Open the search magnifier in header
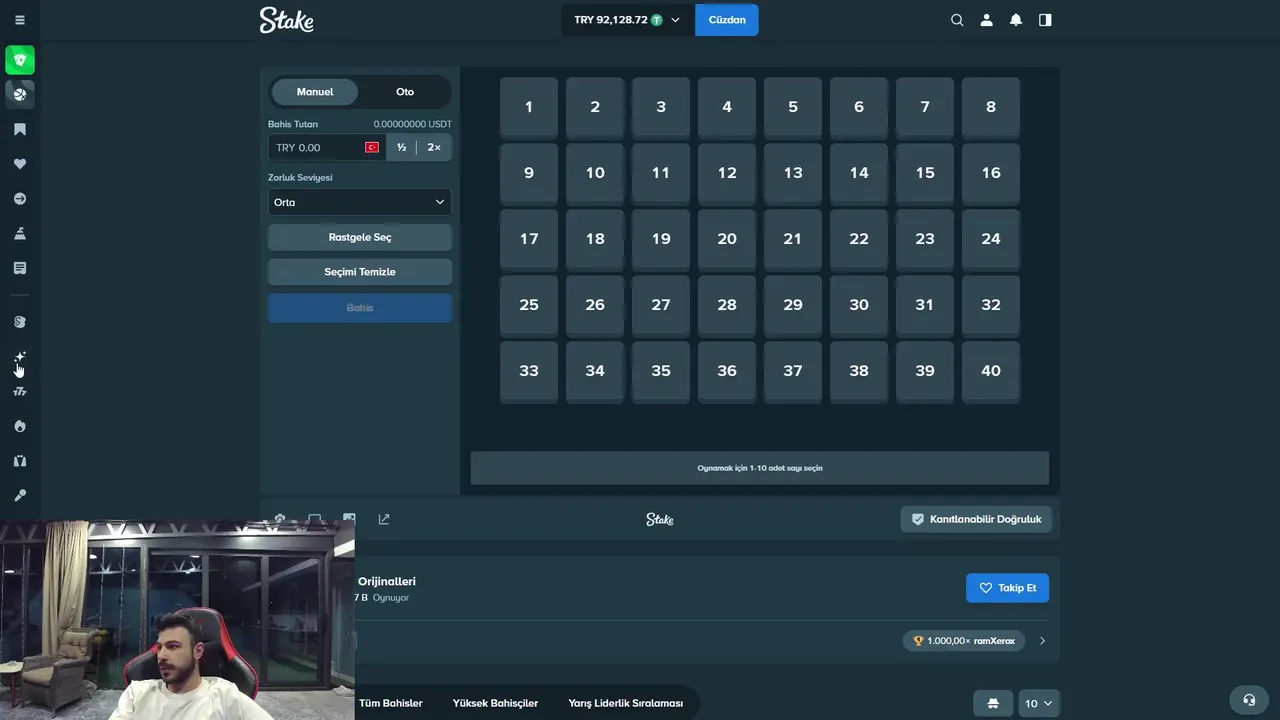 coord(957,20)
